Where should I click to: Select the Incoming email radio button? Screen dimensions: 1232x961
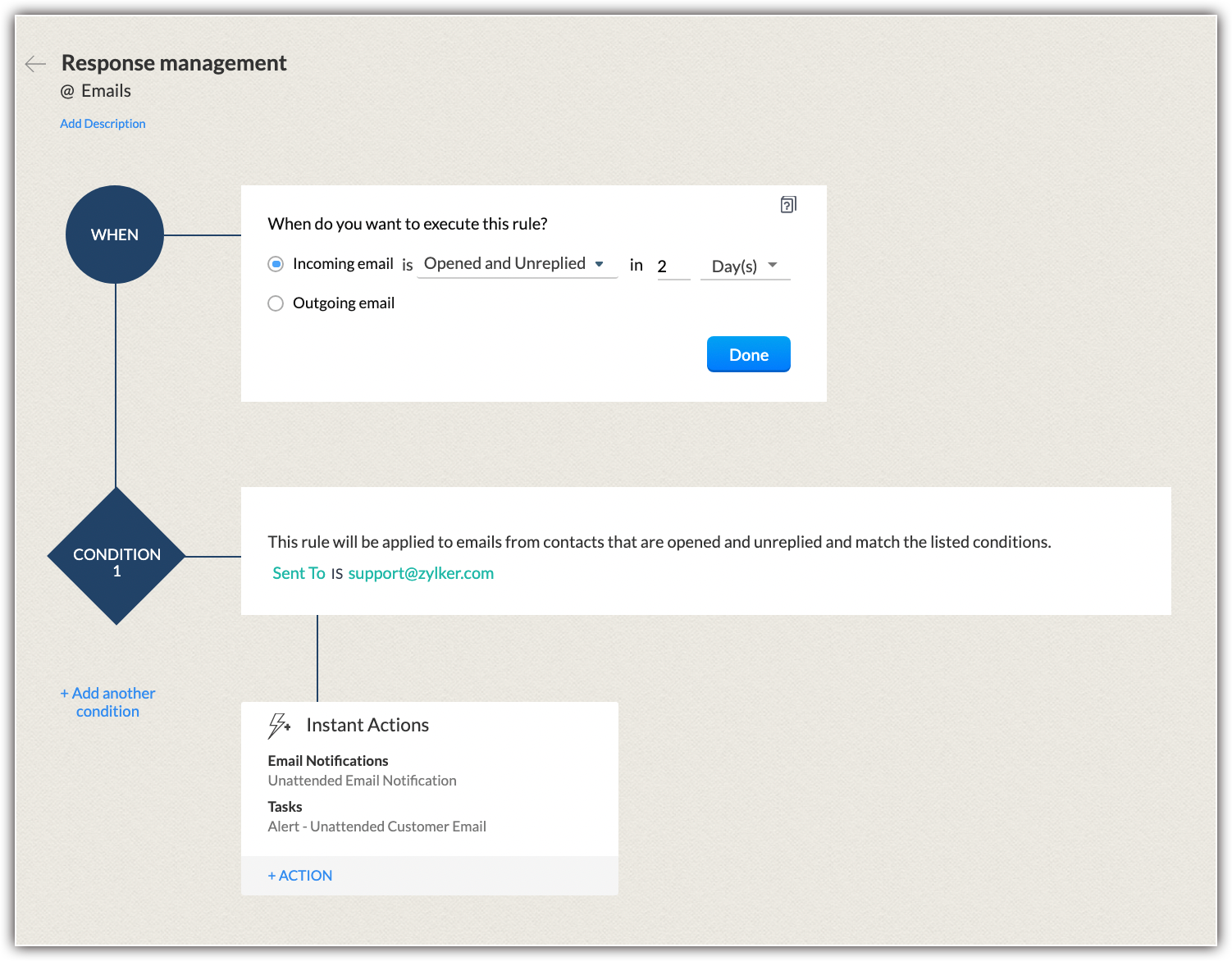[276, 264]
